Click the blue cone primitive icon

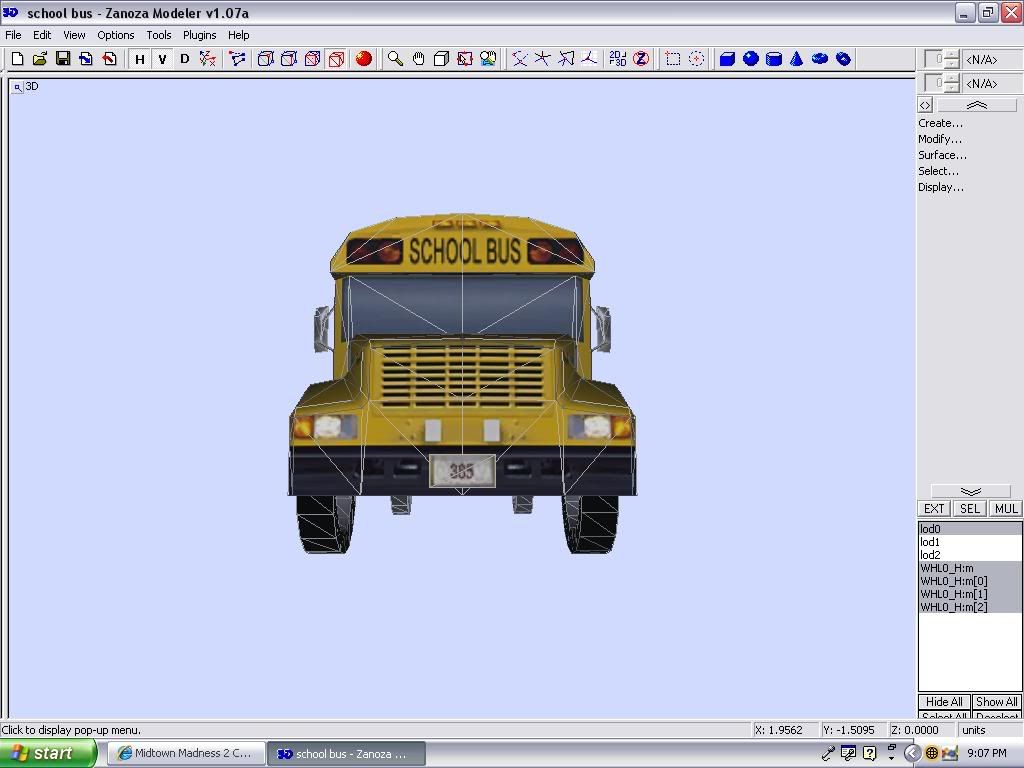797,59
